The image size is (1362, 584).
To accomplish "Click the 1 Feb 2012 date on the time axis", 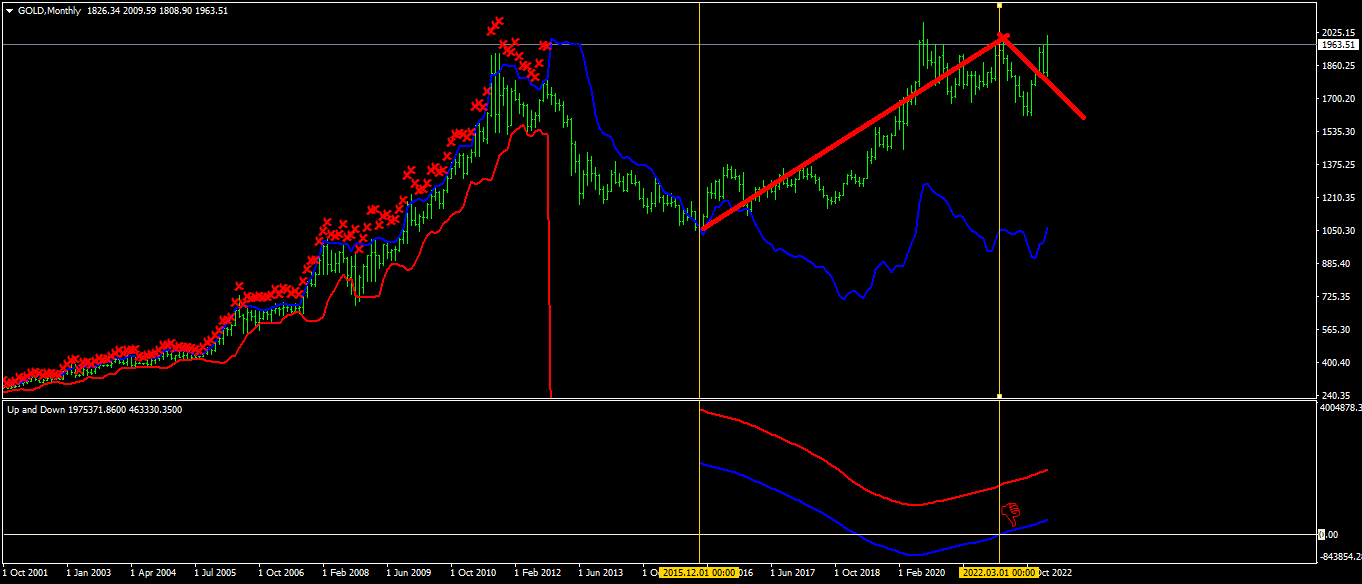I will 538,573.
